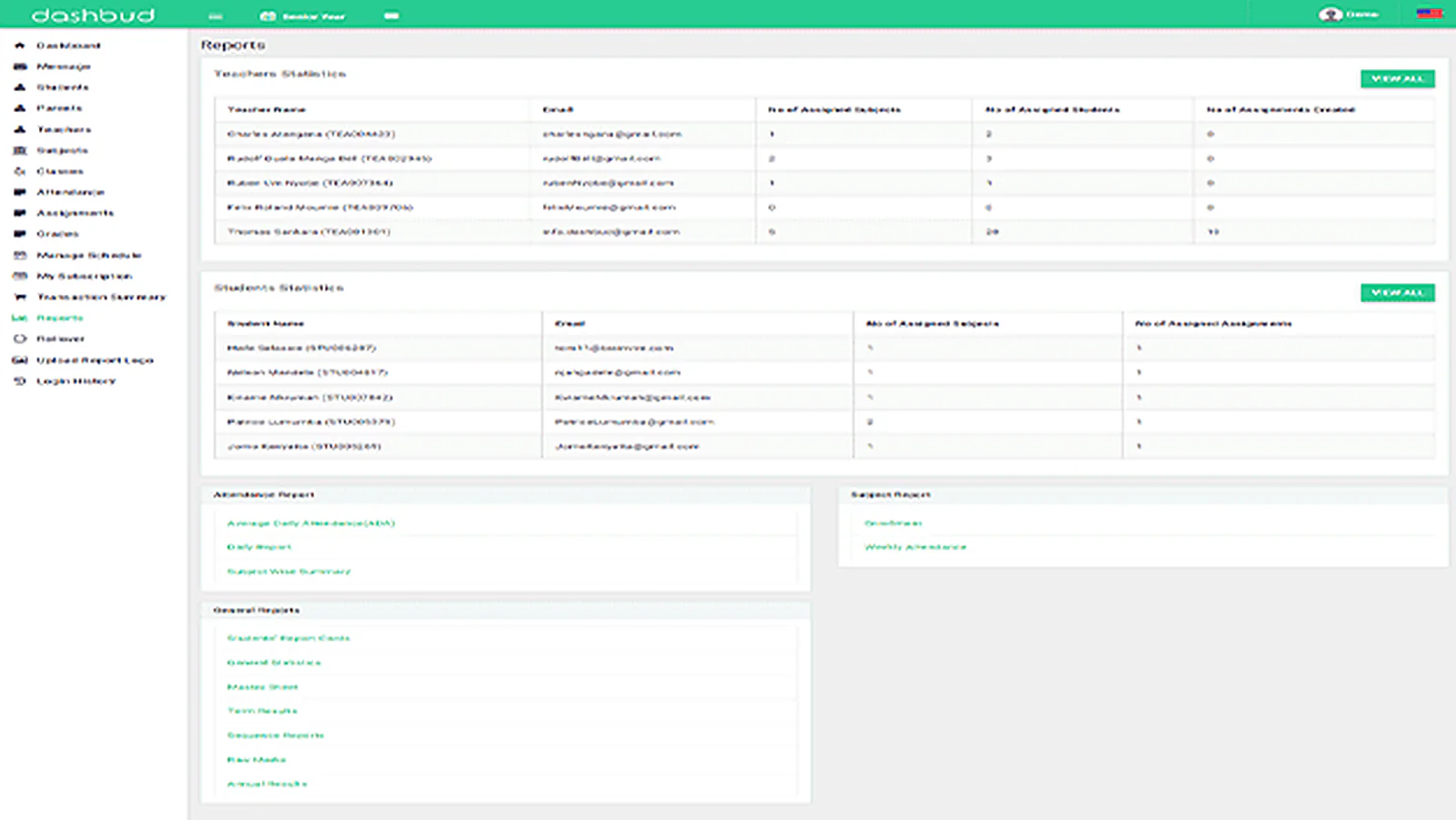Viewport: 1456px width, 820px height.
Task: Open the Senior Year selector
Action: click(303, 15)
